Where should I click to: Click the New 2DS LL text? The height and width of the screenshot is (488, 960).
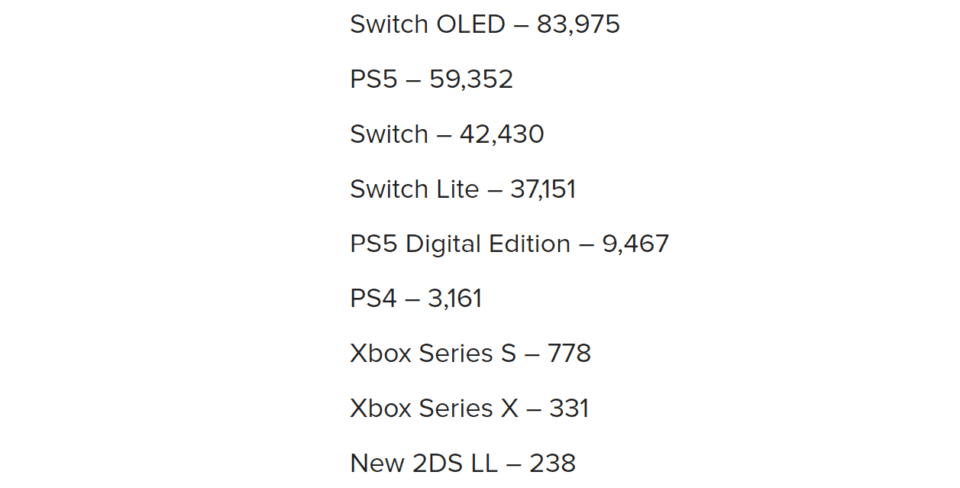[x=421, y=464]
